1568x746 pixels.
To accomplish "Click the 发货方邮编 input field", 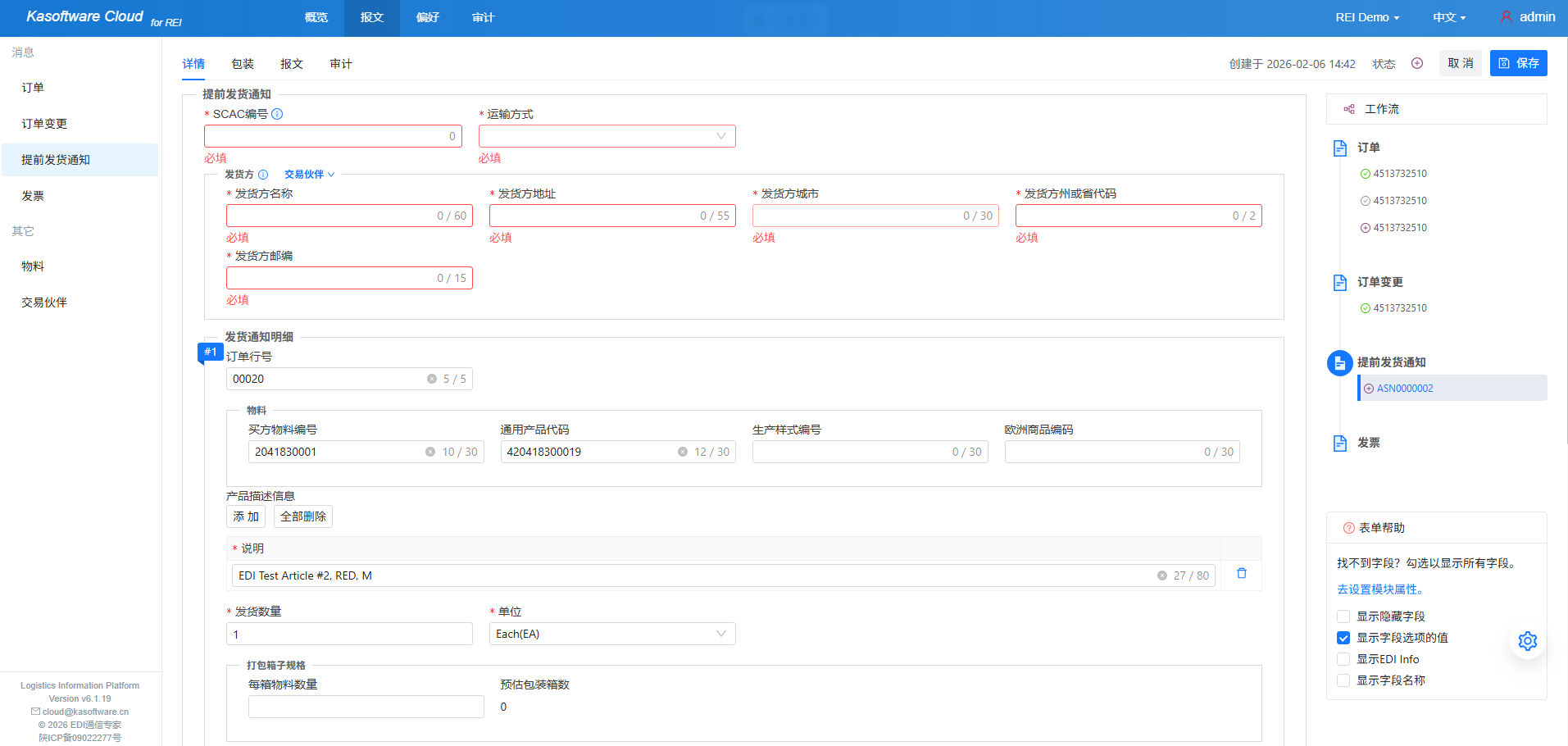I will coord(349,278).
